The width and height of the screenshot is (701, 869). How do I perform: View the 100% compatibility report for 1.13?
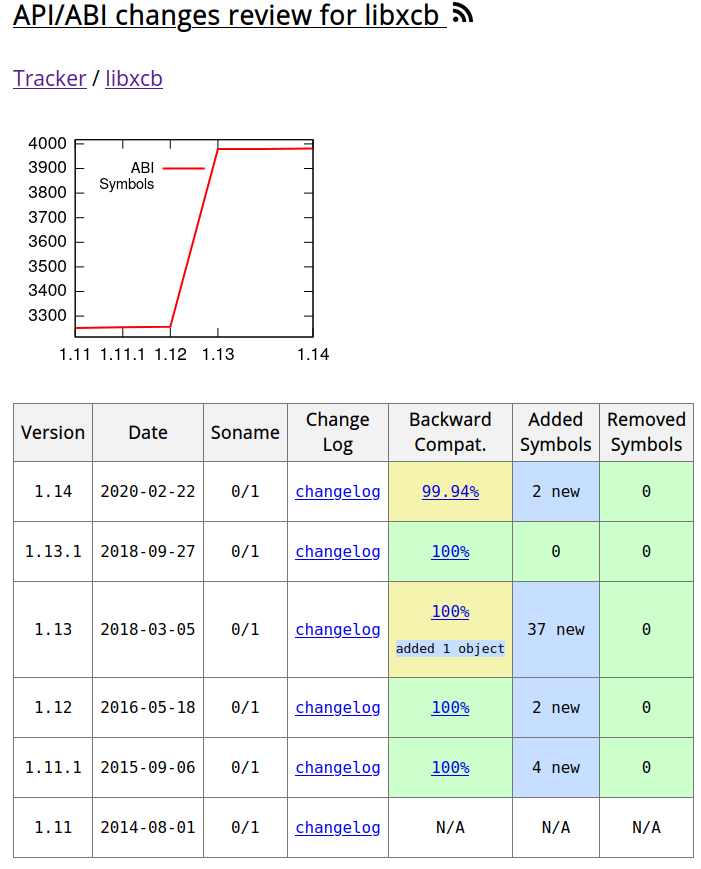click(450, 611)
